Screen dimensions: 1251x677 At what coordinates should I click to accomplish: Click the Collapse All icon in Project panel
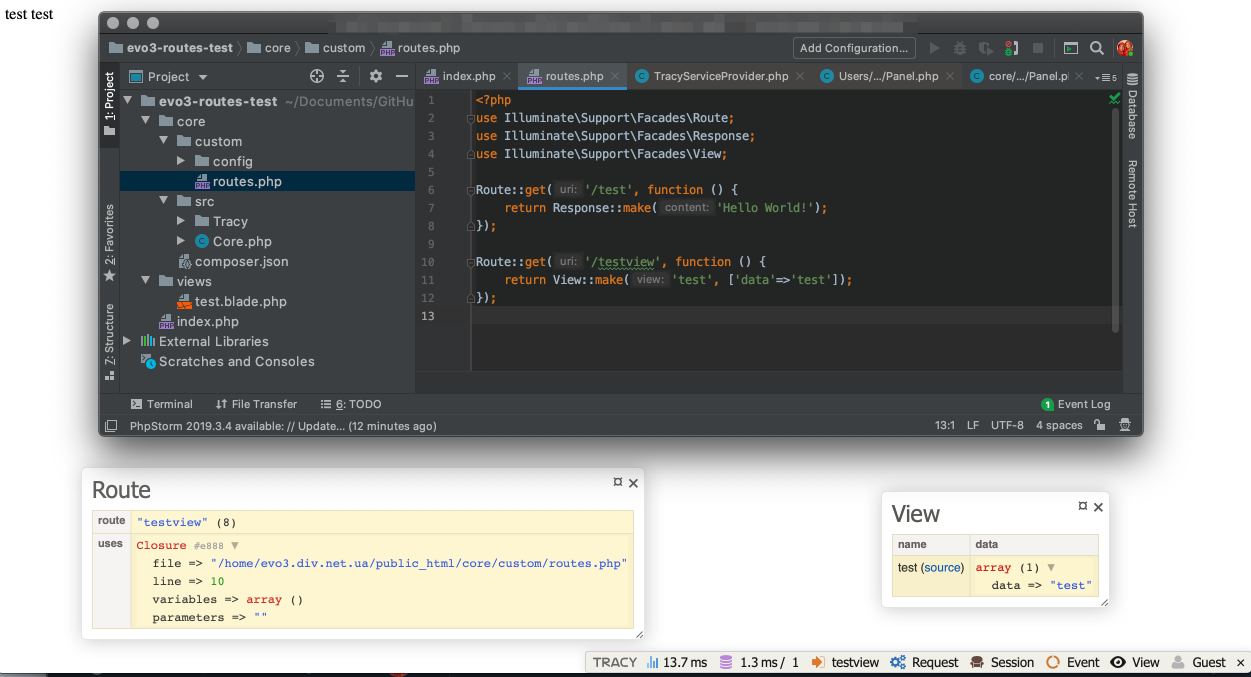pos(343,76)
